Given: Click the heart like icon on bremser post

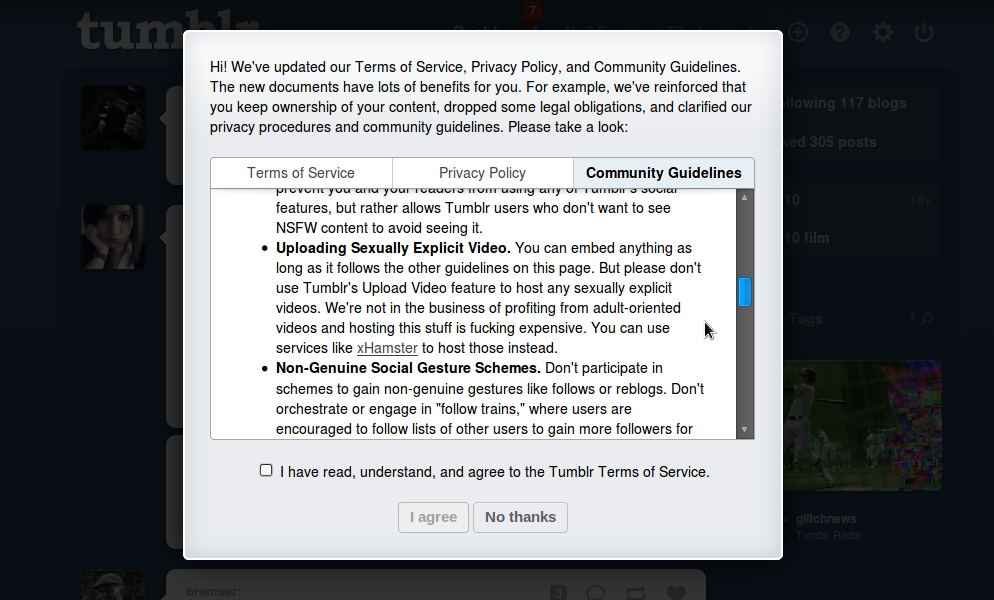Looking at the screenshot, I should (677, 592).
